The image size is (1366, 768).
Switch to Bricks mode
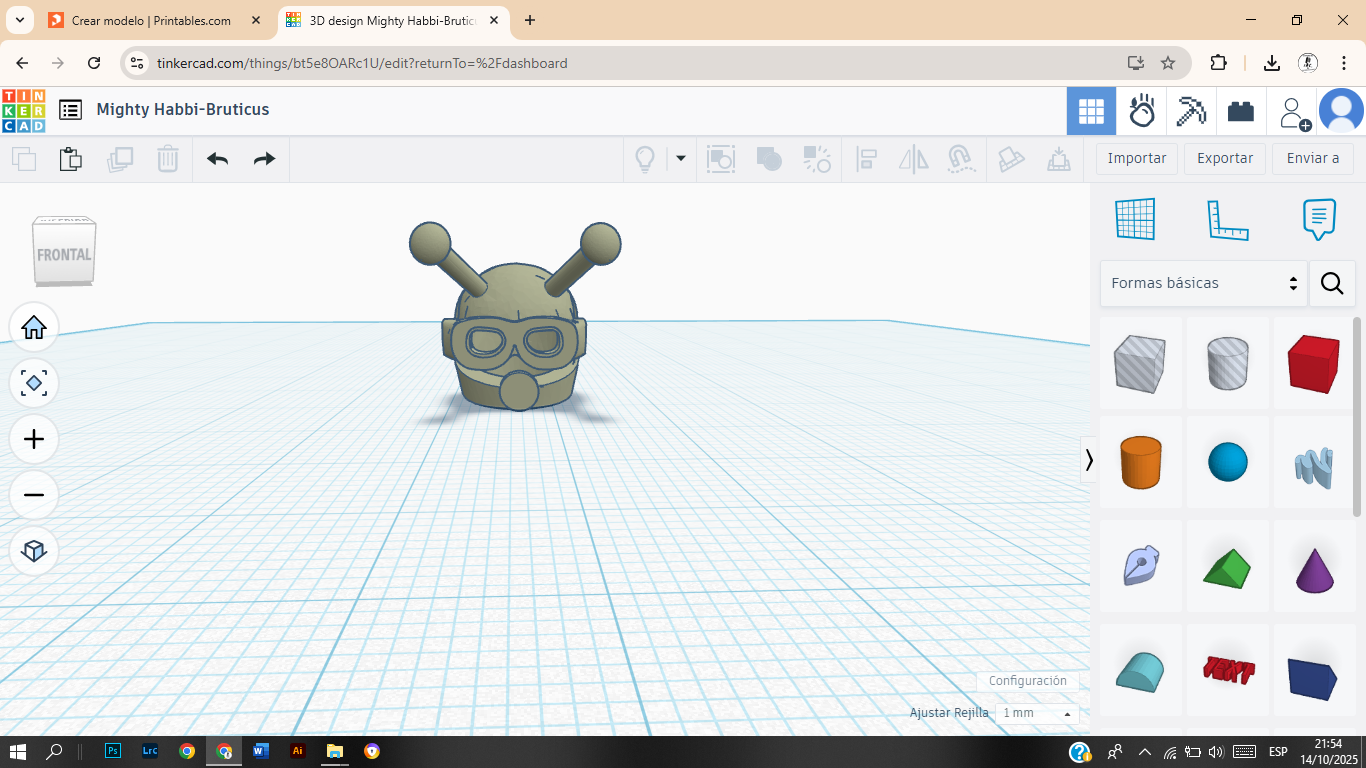[1241, 110]
